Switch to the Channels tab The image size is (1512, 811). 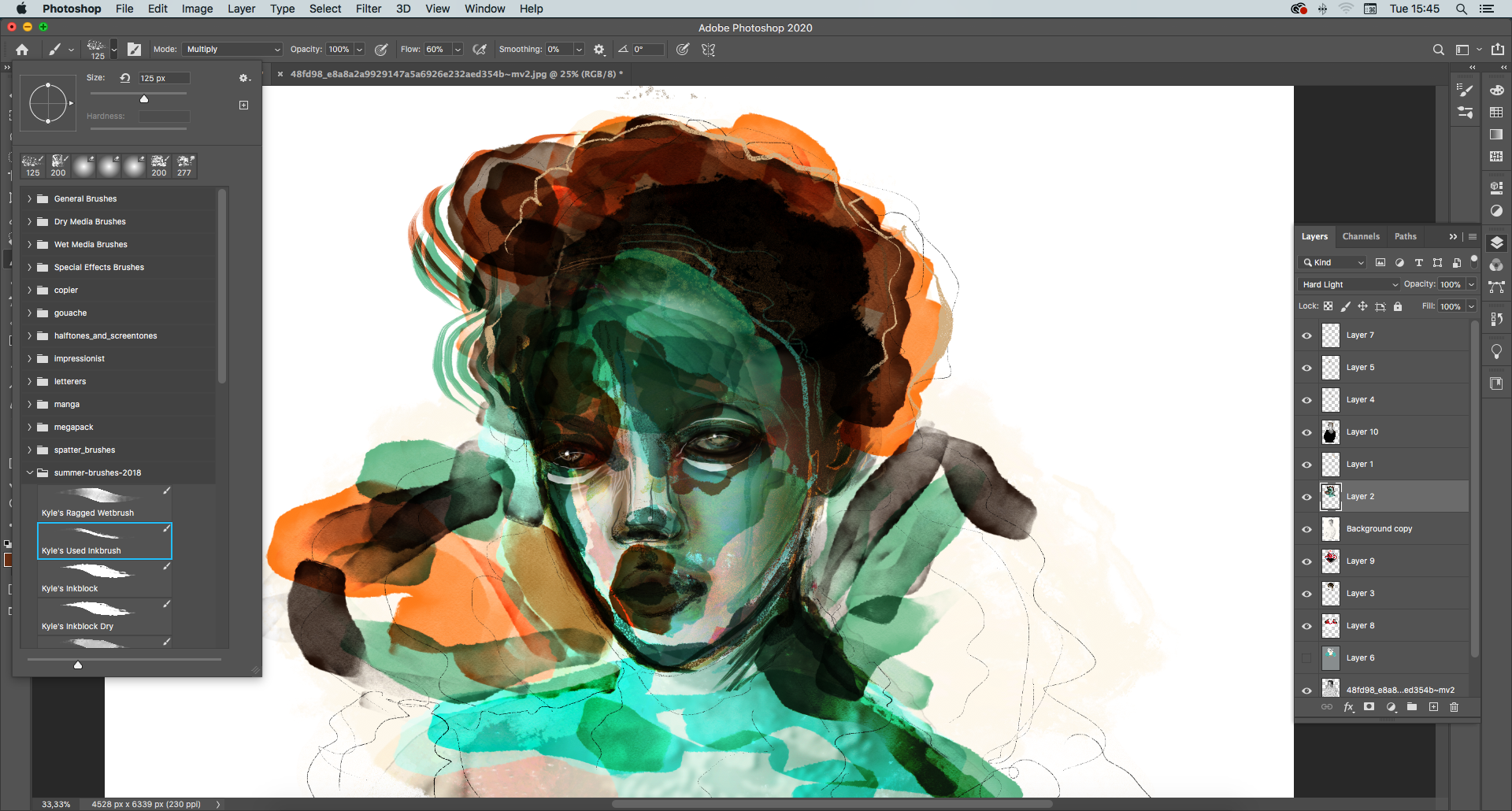pos(1360,236)
